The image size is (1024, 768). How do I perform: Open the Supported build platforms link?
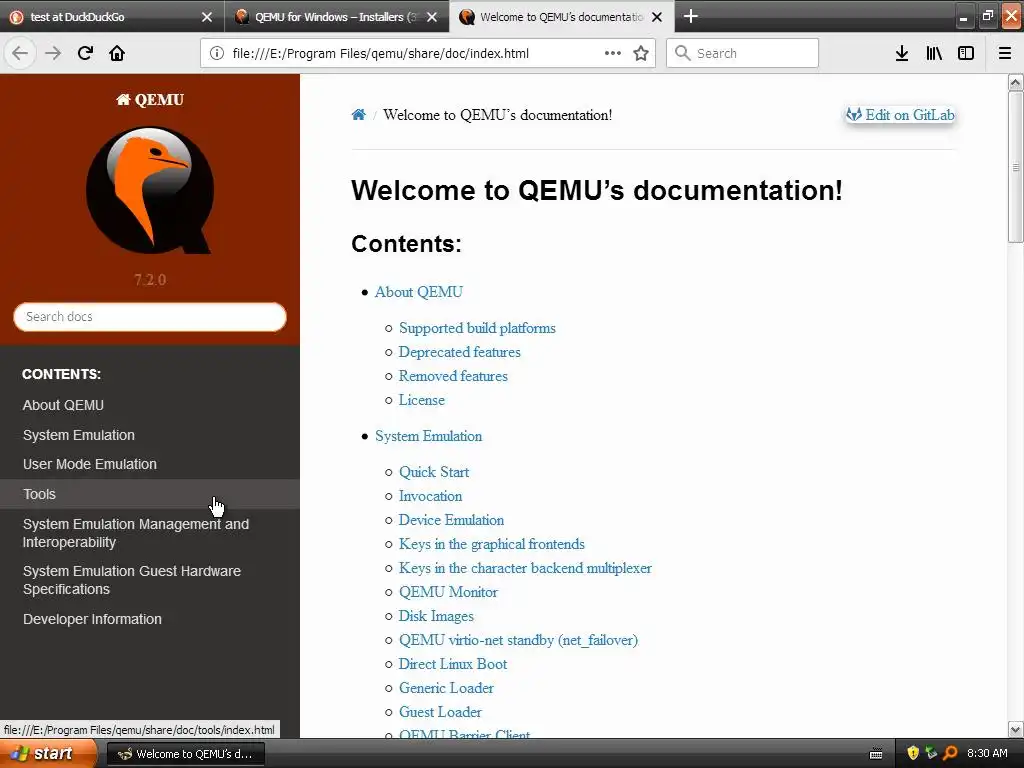point(477,328)
